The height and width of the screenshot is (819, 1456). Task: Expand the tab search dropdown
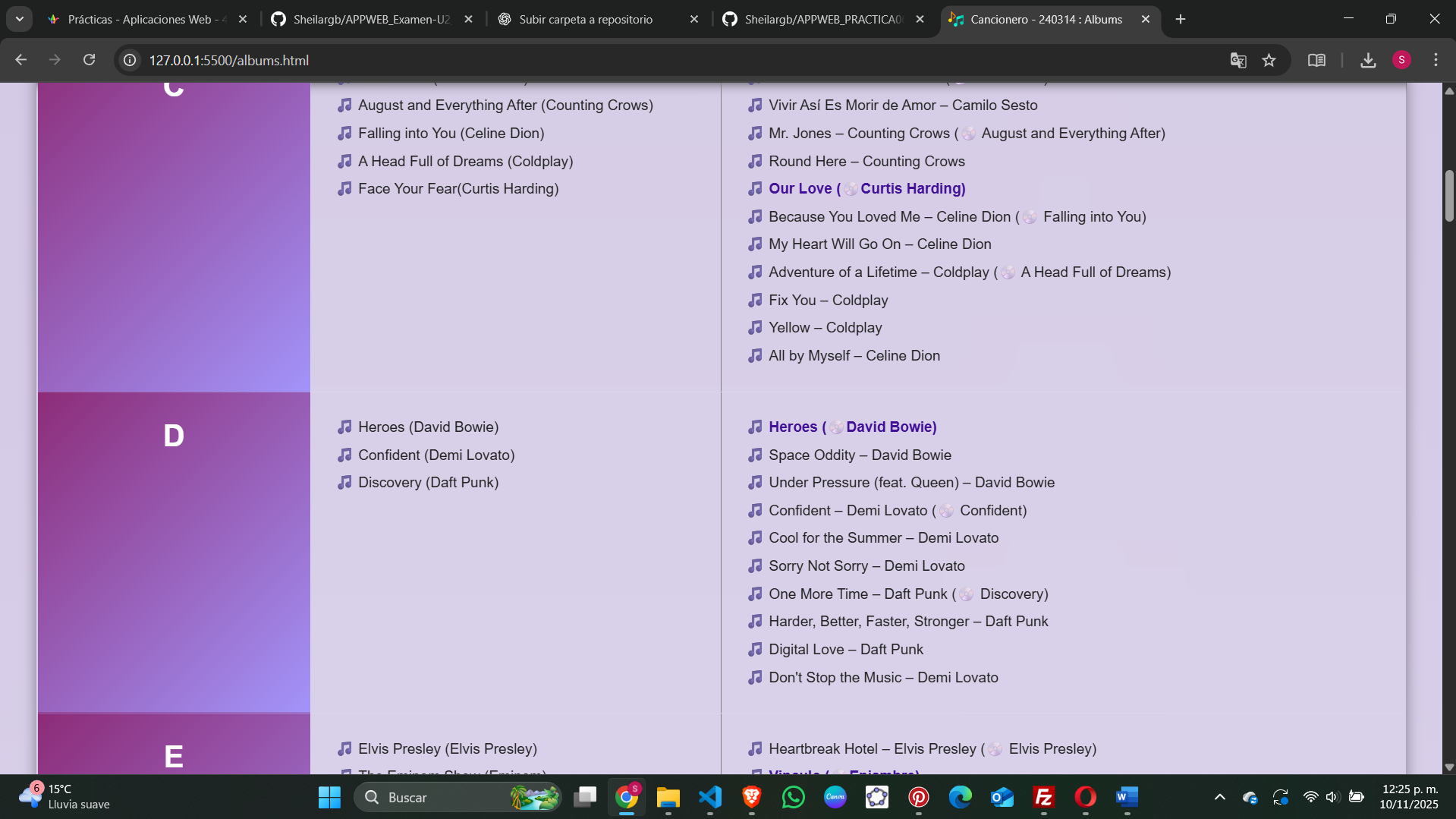coord(20,19)
